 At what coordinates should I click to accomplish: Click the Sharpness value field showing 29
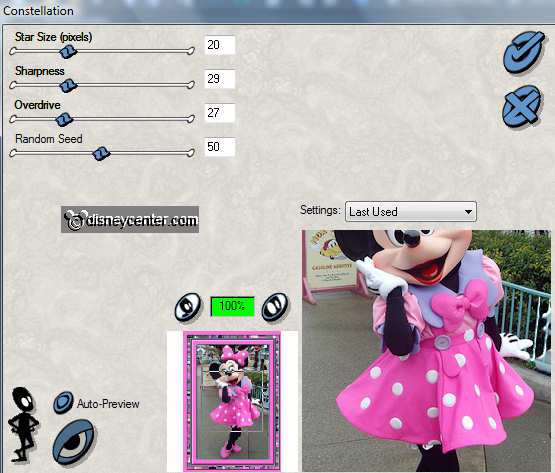(220, 79)
